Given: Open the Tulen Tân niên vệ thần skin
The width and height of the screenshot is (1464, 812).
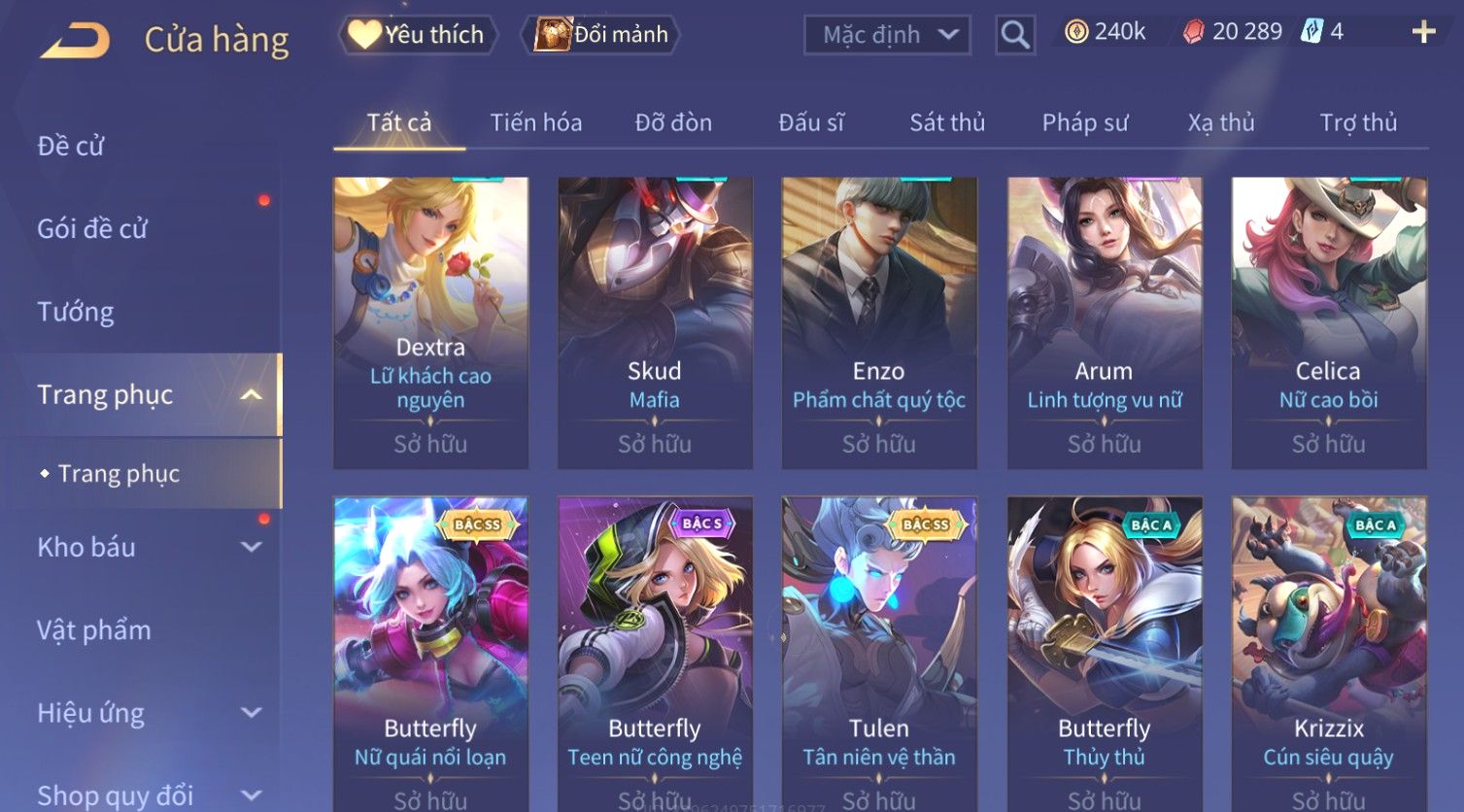Looking at the screenshot, I should [879, 654].
